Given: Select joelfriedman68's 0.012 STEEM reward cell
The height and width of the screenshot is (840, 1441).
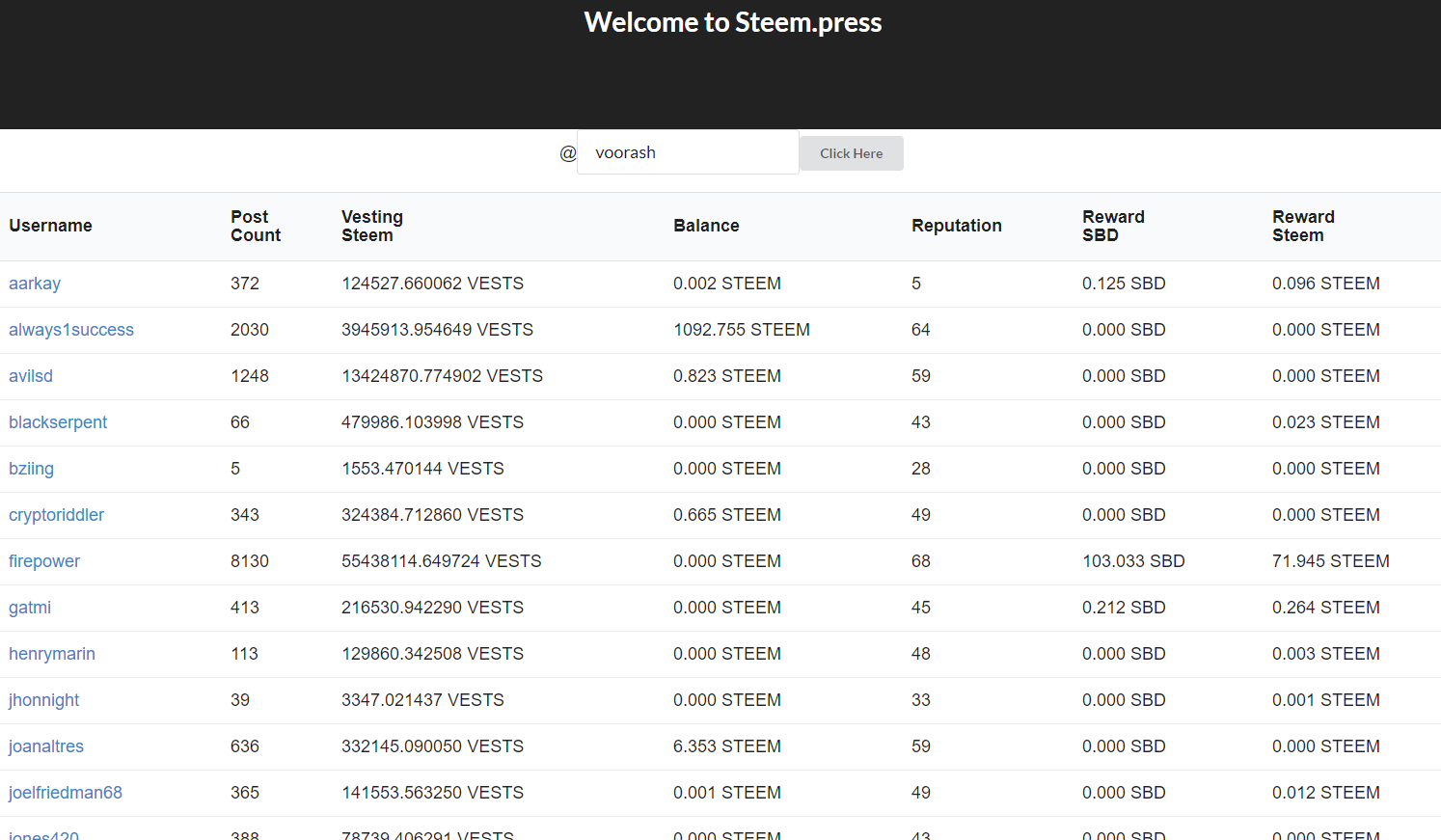Looking at the screenshot, I should point(1326,793).
